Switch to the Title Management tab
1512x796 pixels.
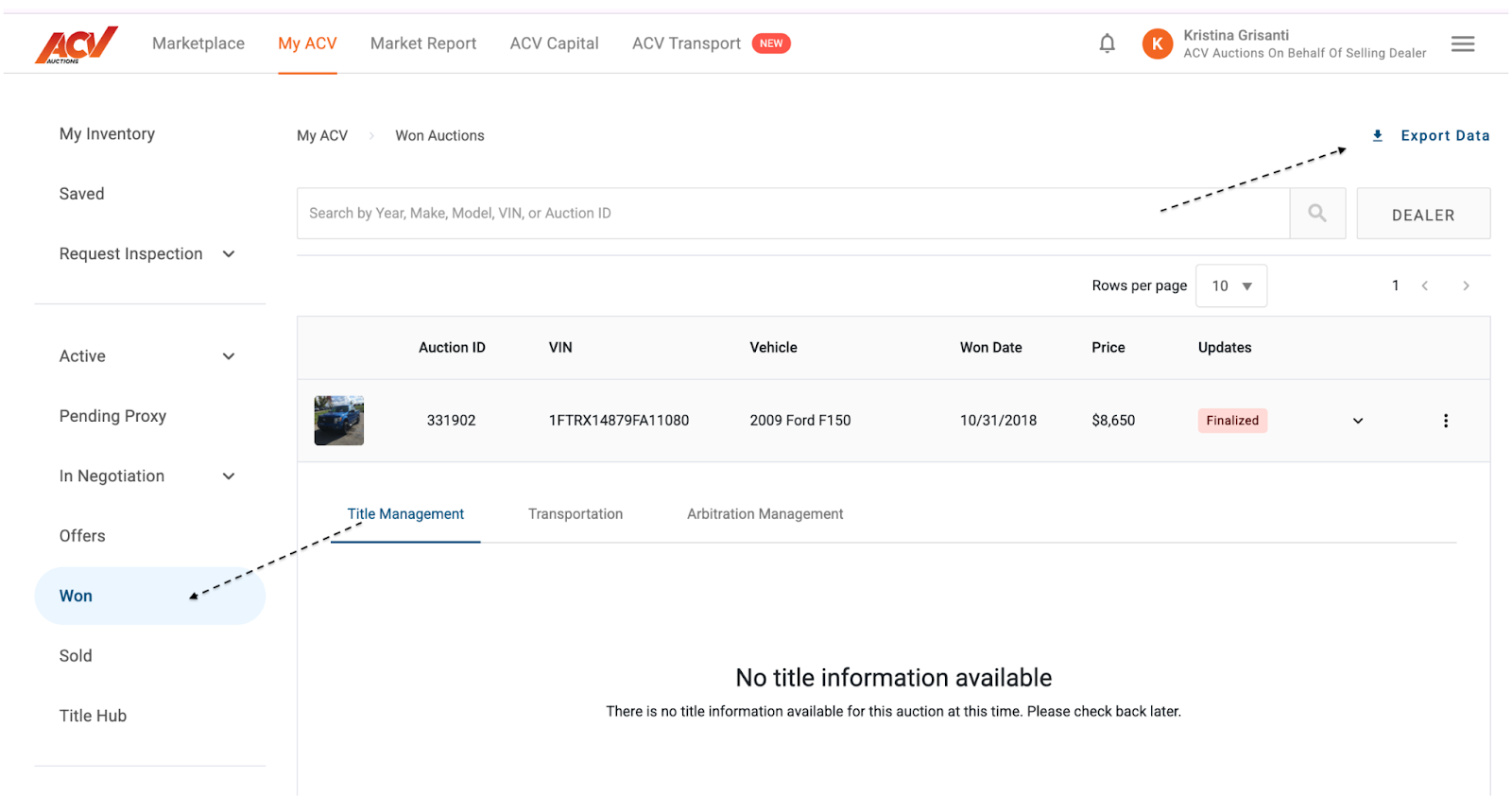coord(405,514)
